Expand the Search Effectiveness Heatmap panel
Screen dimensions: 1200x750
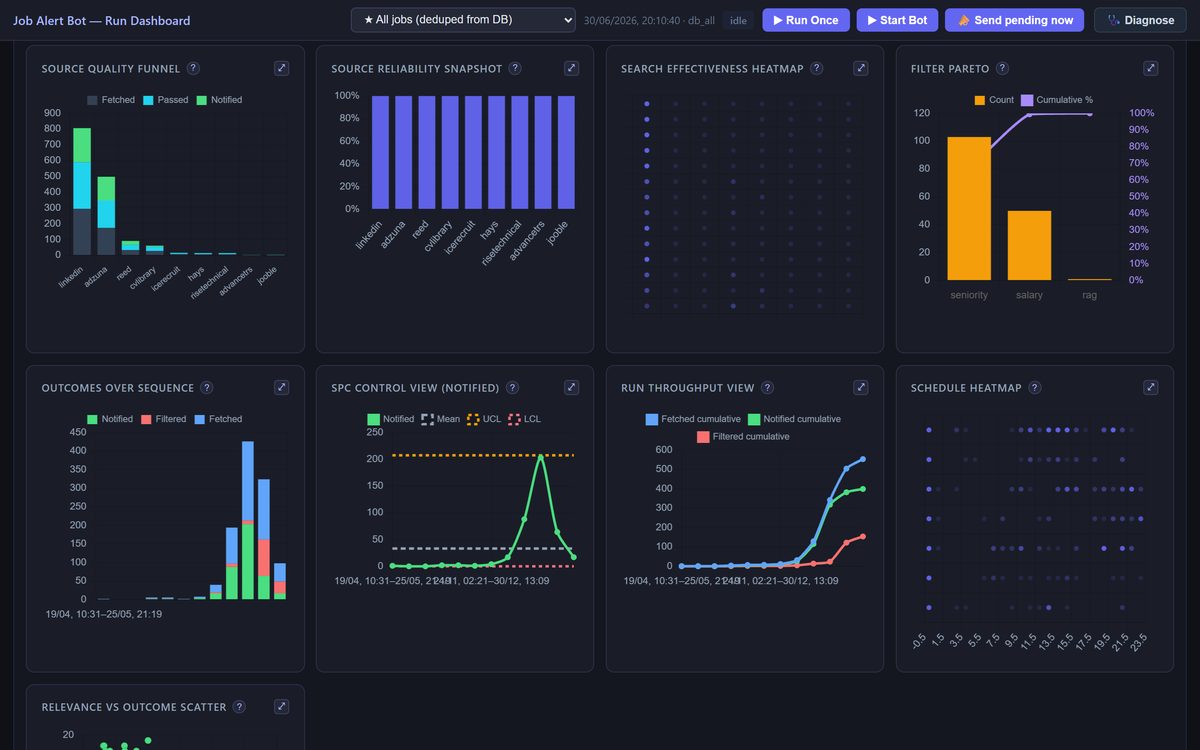pos(861,69)
